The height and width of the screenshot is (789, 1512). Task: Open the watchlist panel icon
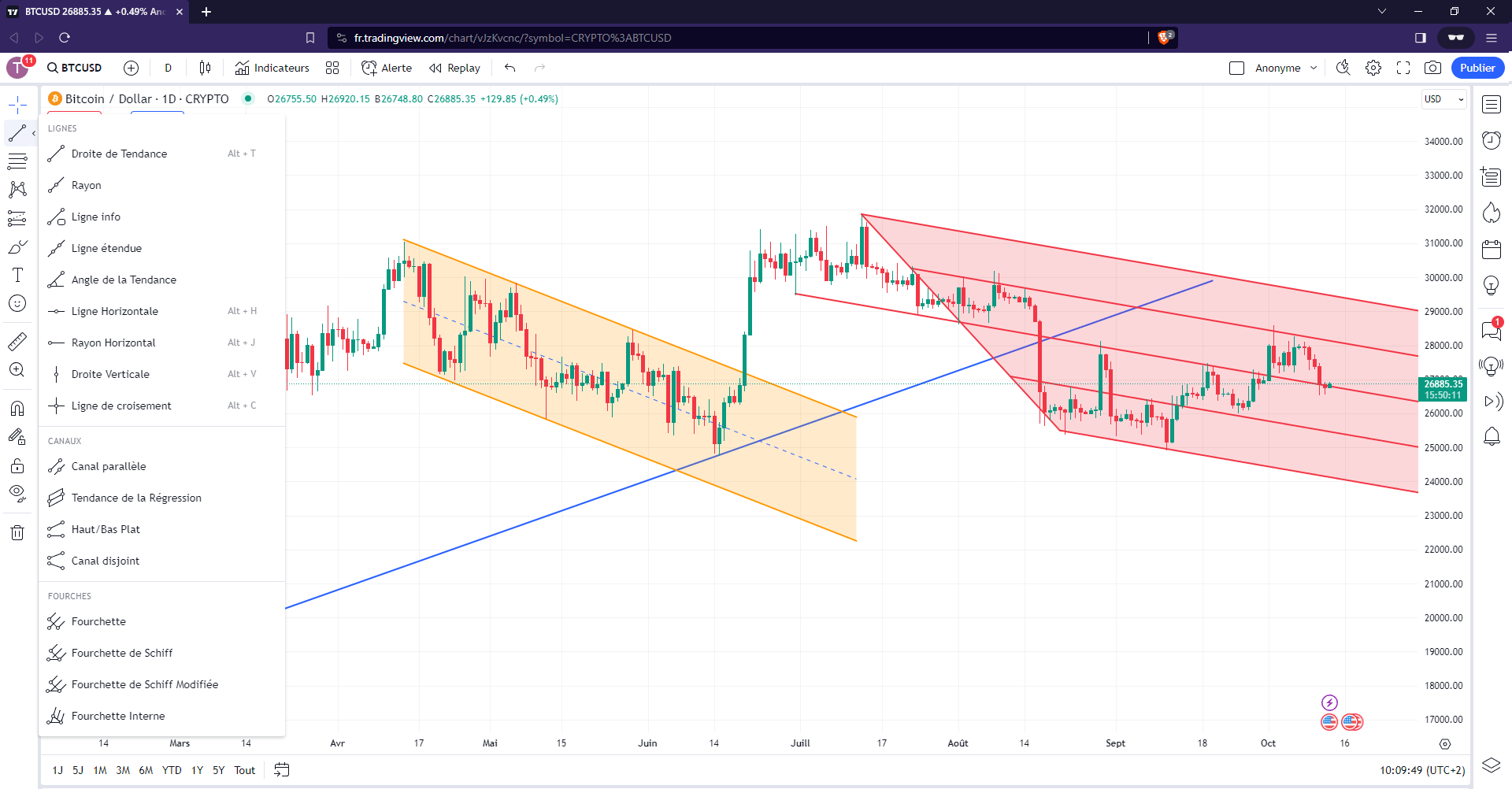1492,104
